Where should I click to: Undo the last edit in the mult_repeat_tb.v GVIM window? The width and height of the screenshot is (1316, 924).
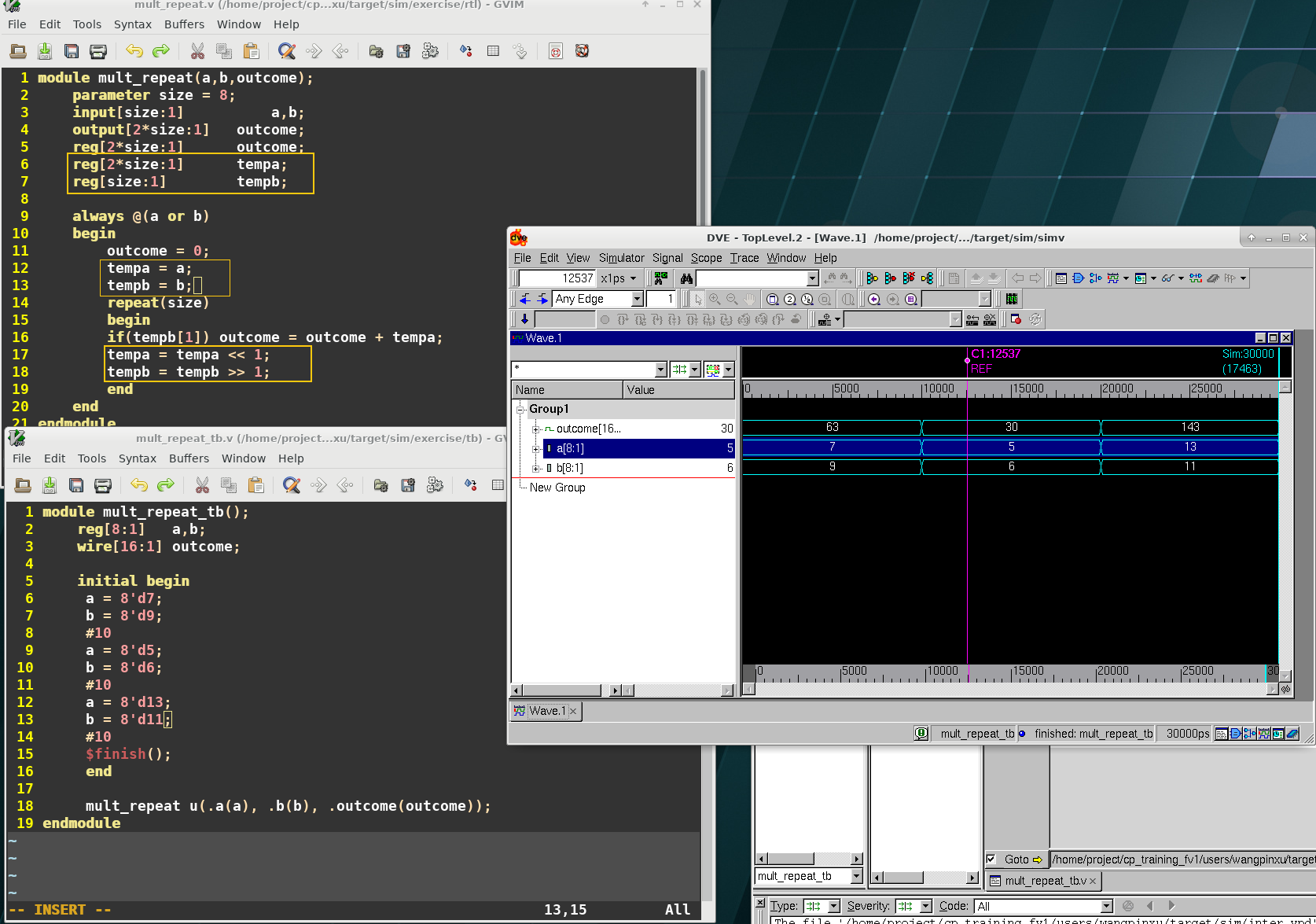[x=139, y=485]
